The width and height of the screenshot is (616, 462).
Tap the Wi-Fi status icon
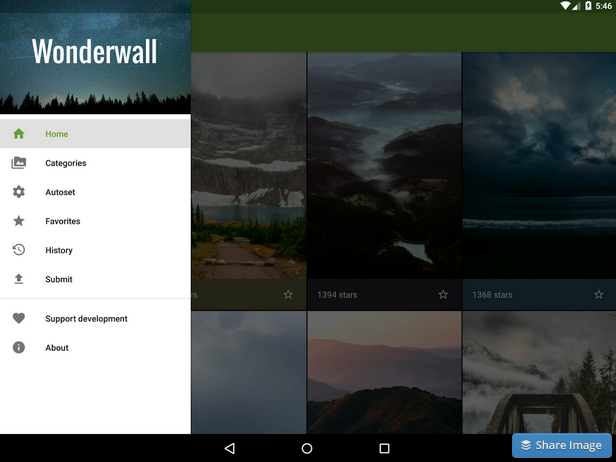click(565, 6)
